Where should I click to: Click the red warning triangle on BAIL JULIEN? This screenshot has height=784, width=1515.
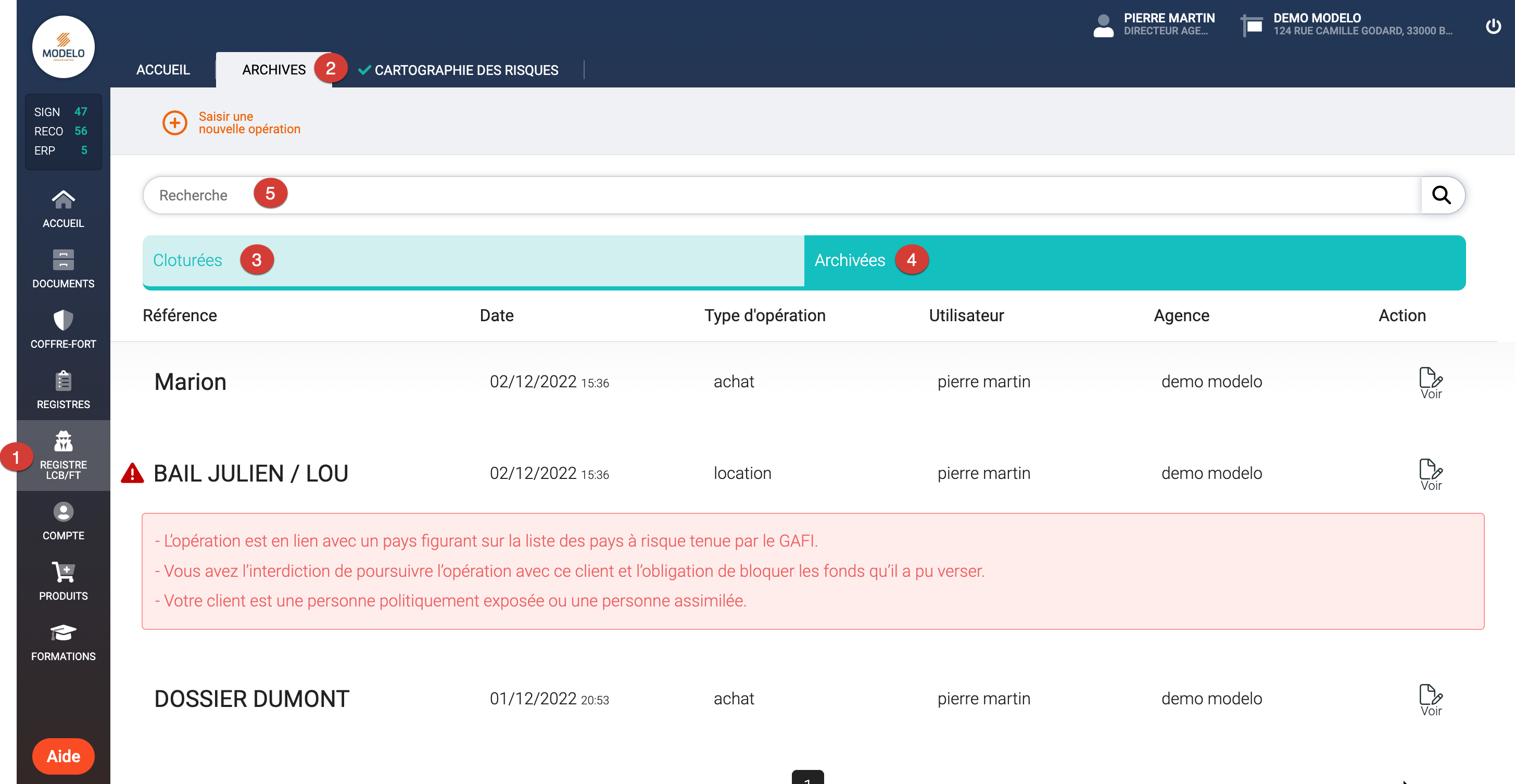point(132,473)
